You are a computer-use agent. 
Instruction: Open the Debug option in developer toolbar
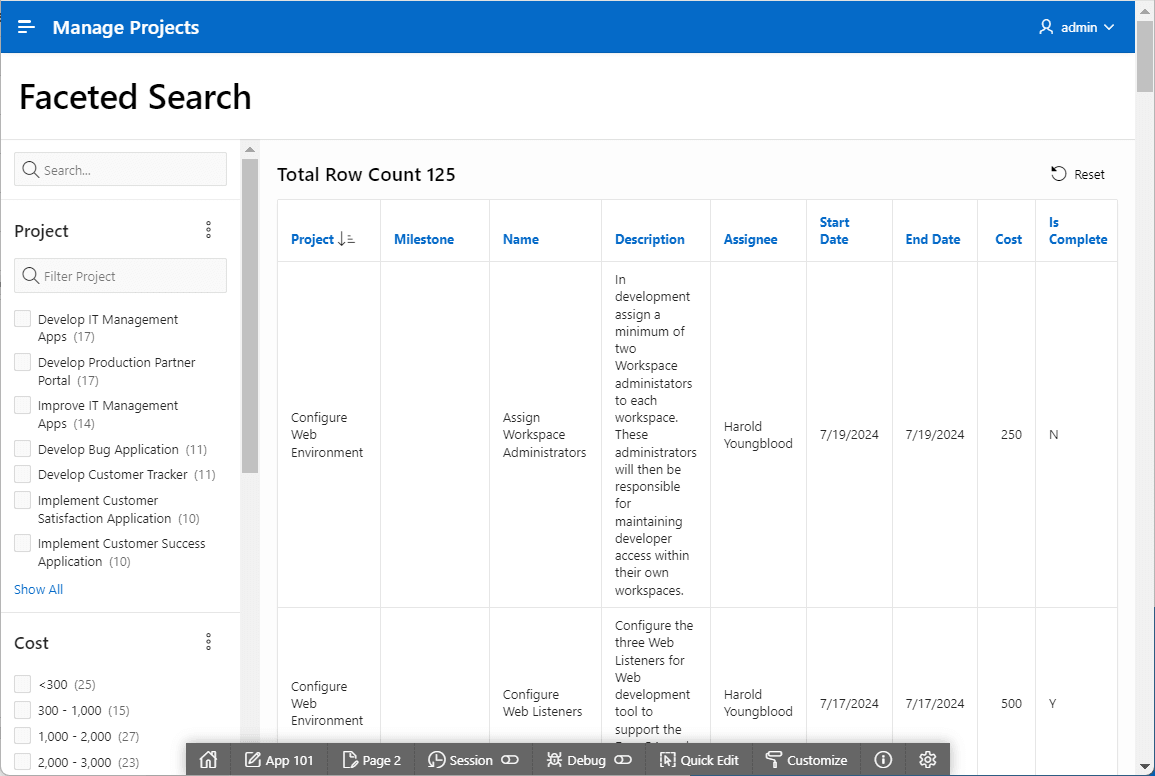coord(575,760)
